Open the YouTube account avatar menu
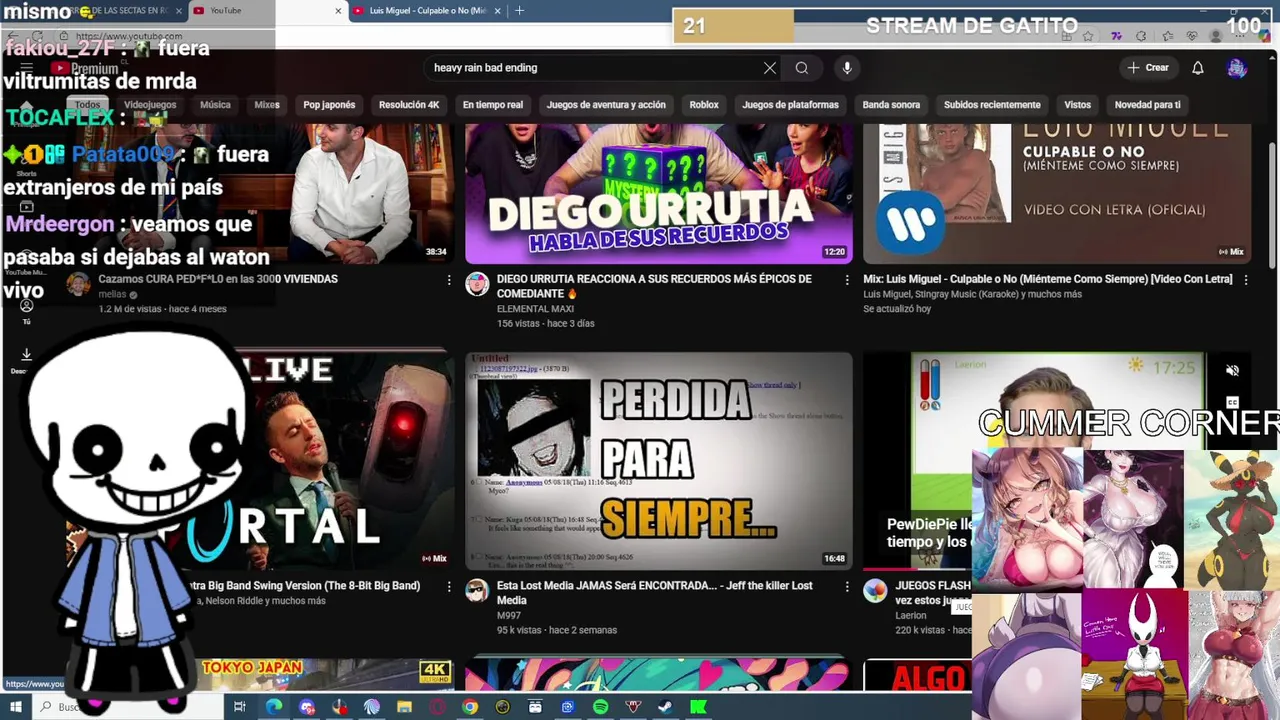The width and height of the screenshot is (1280, 720). click(1237, 68)
